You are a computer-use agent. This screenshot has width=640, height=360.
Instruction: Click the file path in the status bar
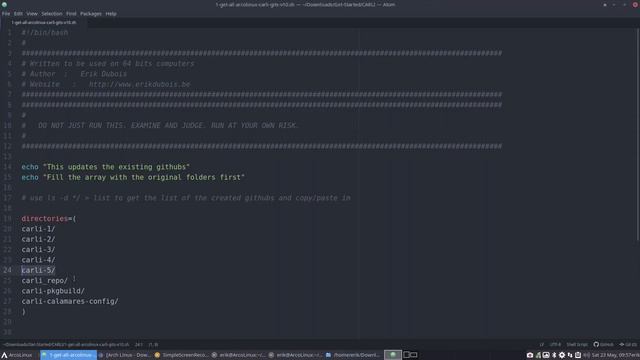tap(66, 344)
